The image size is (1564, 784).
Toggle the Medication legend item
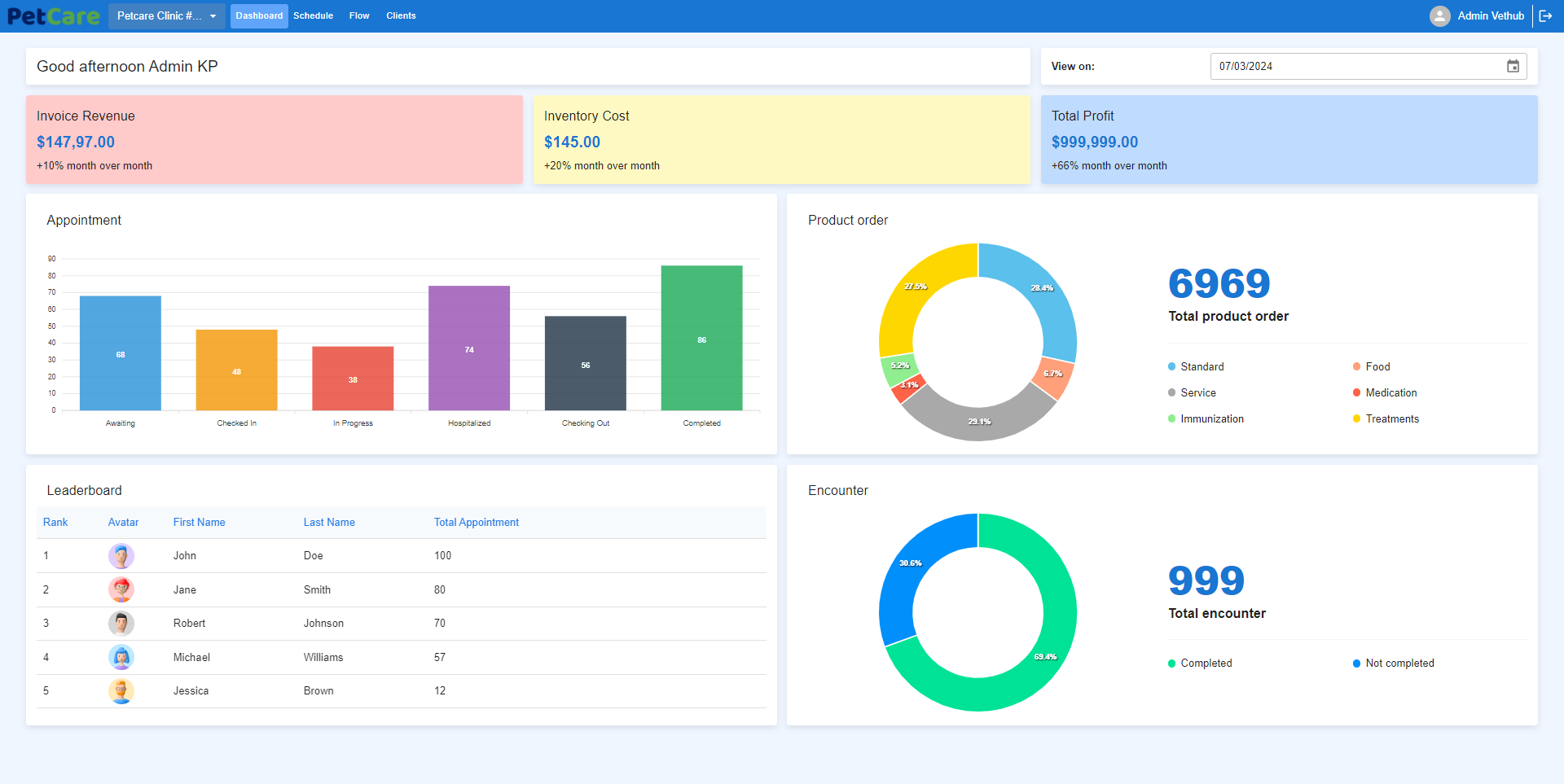click(x=1385, y=393)
